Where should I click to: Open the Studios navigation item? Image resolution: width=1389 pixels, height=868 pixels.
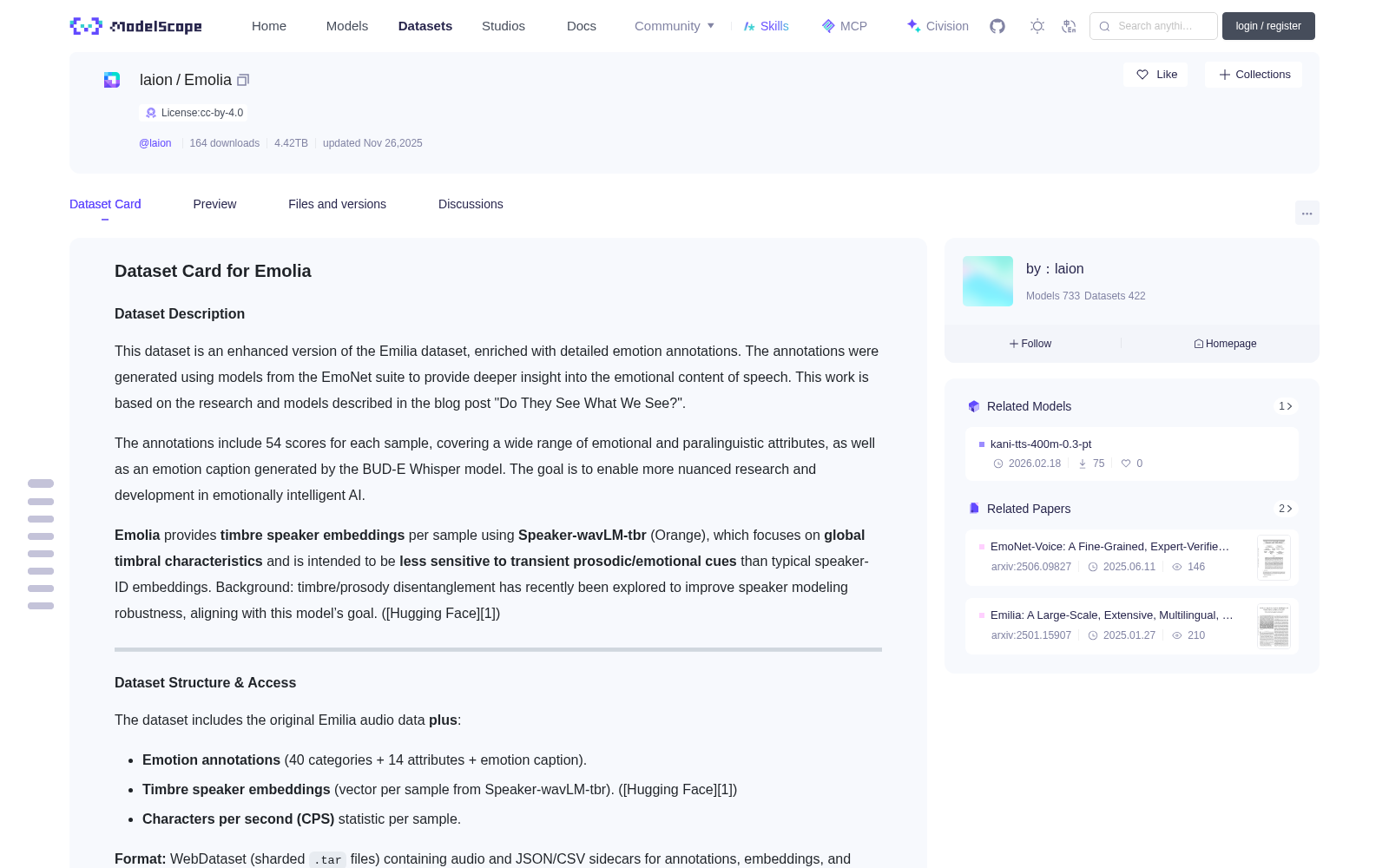[x=504, y=26]
